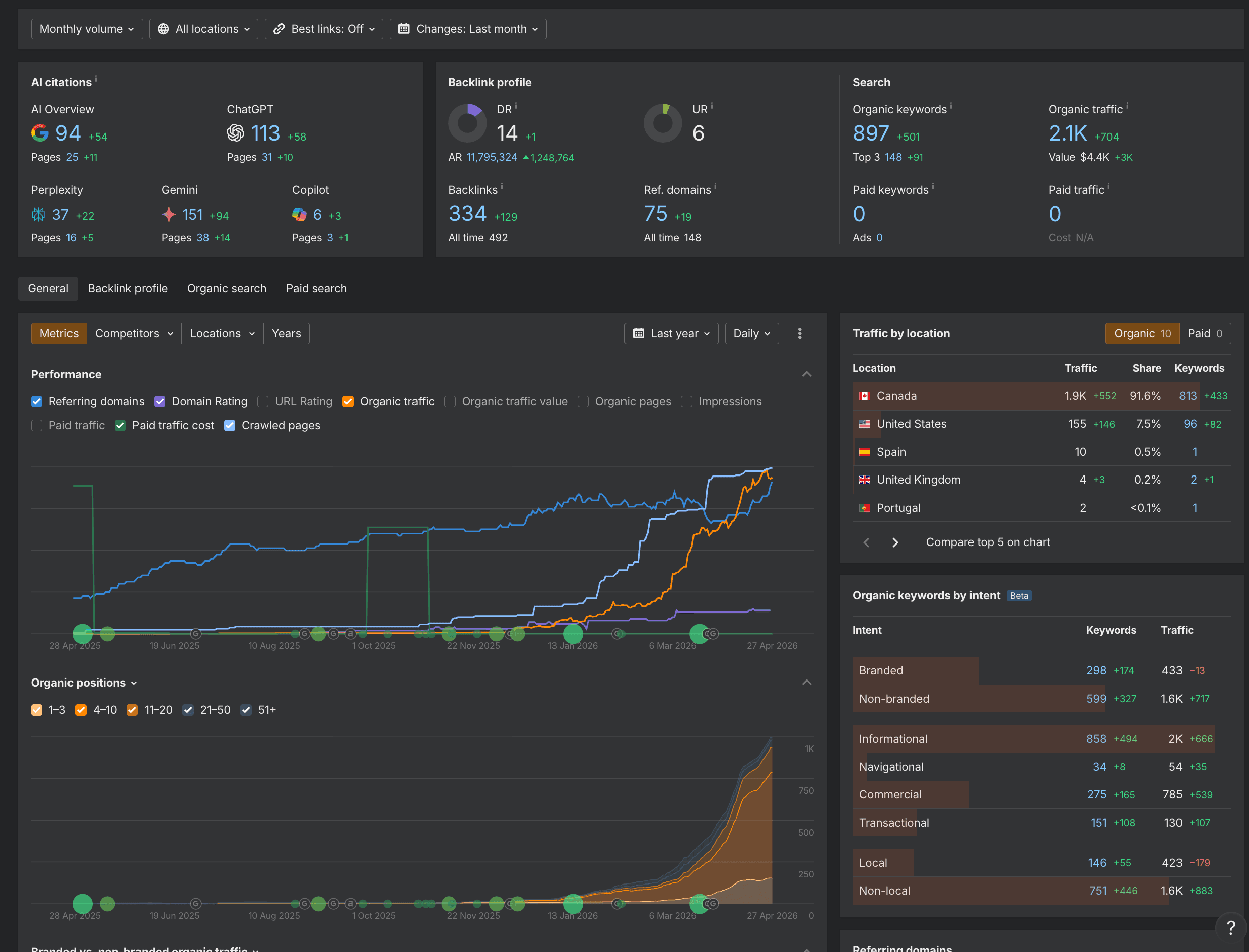Show Organic traffic by location
The width and height of the screenshot is (1249, 952).
(x=1142, y=334)
